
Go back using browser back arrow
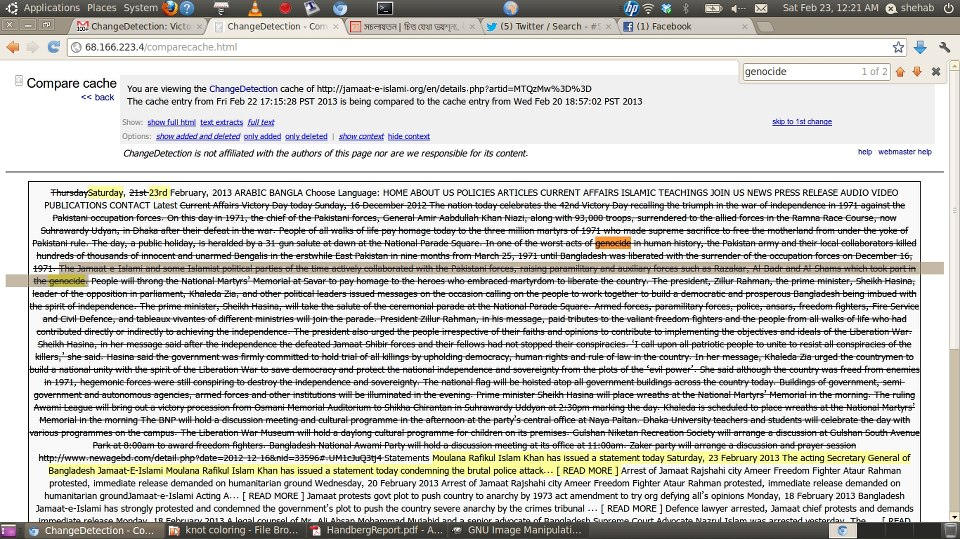[x=12, y=47]
